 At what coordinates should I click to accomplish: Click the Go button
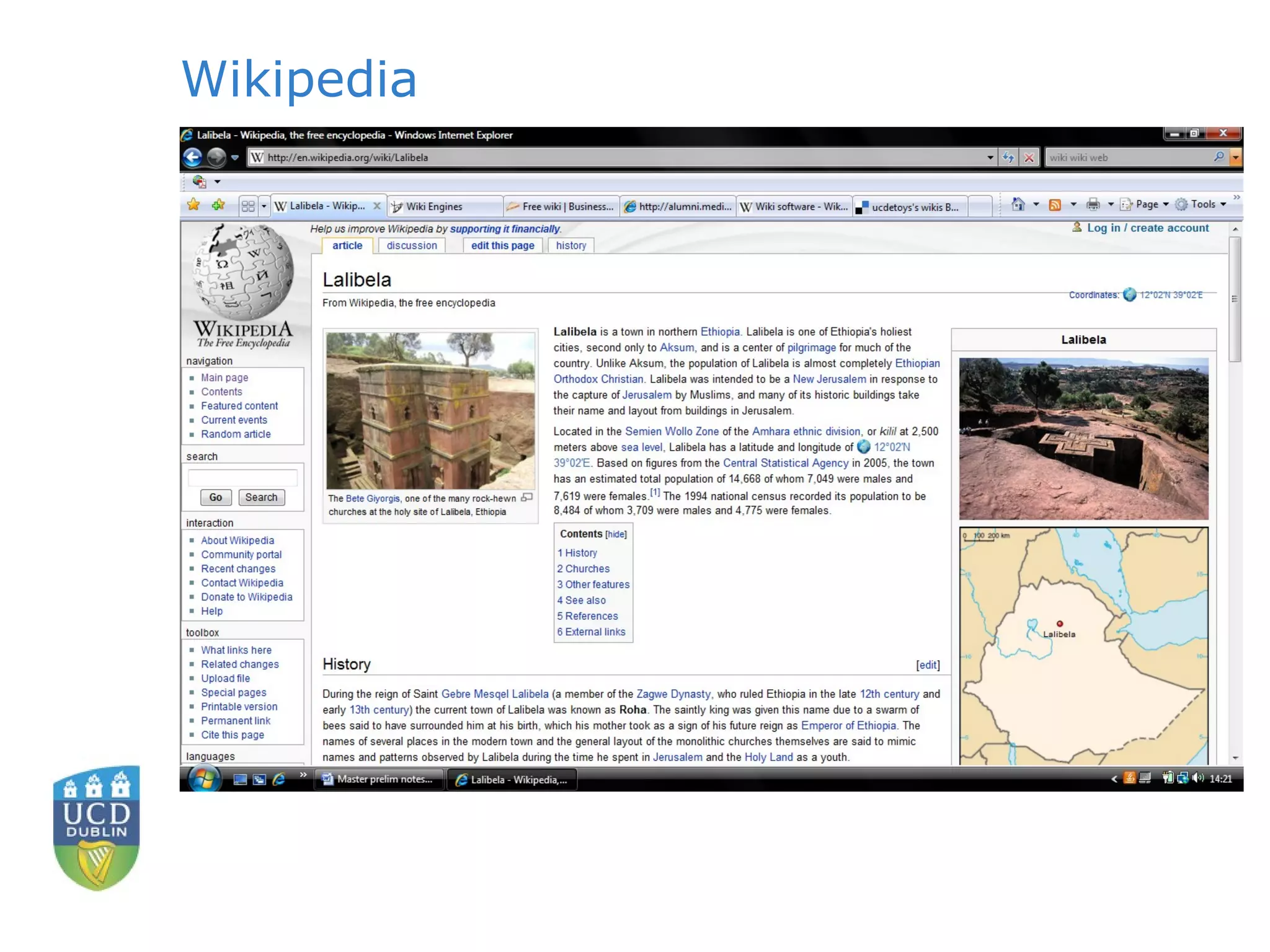tap(216, 497)
